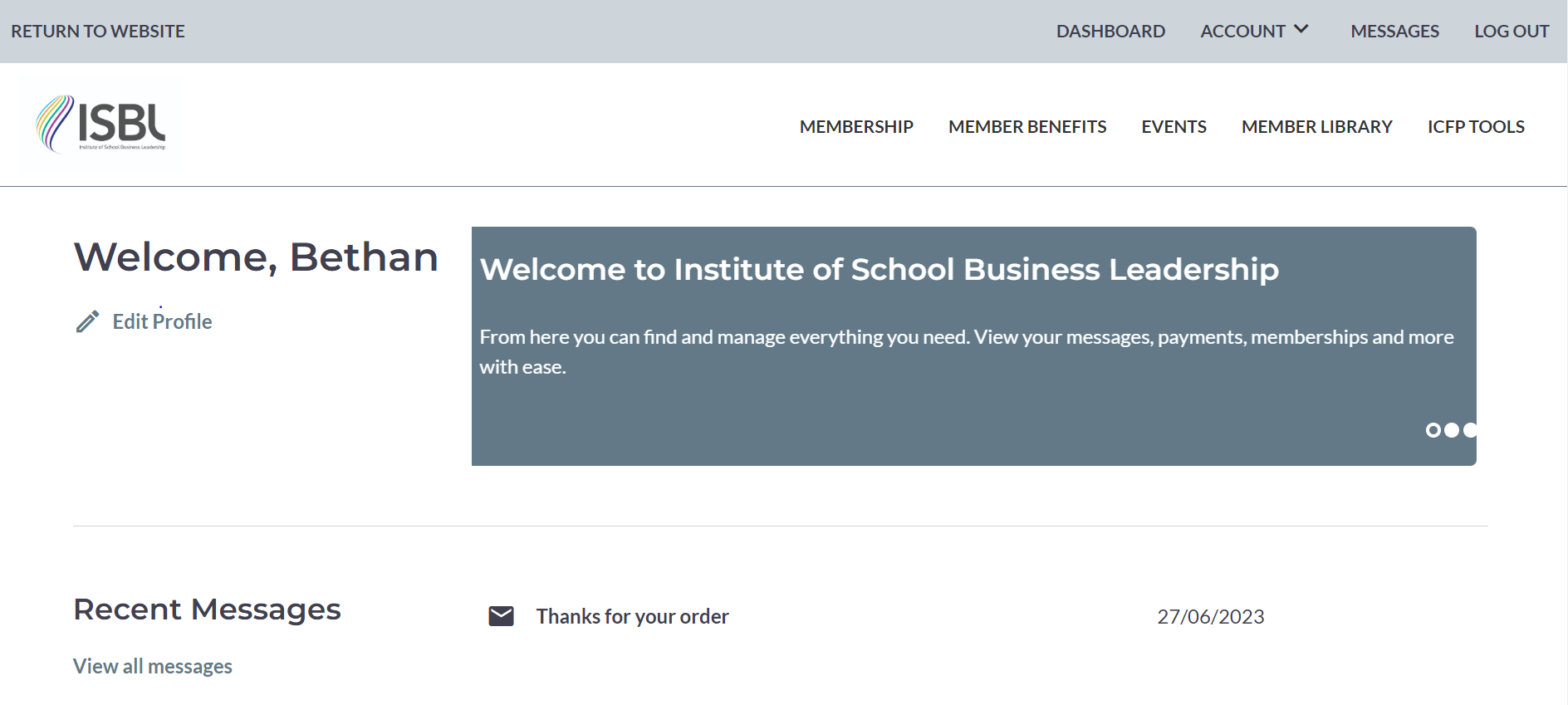Go to the Events page

click(x=1174, y=126)
